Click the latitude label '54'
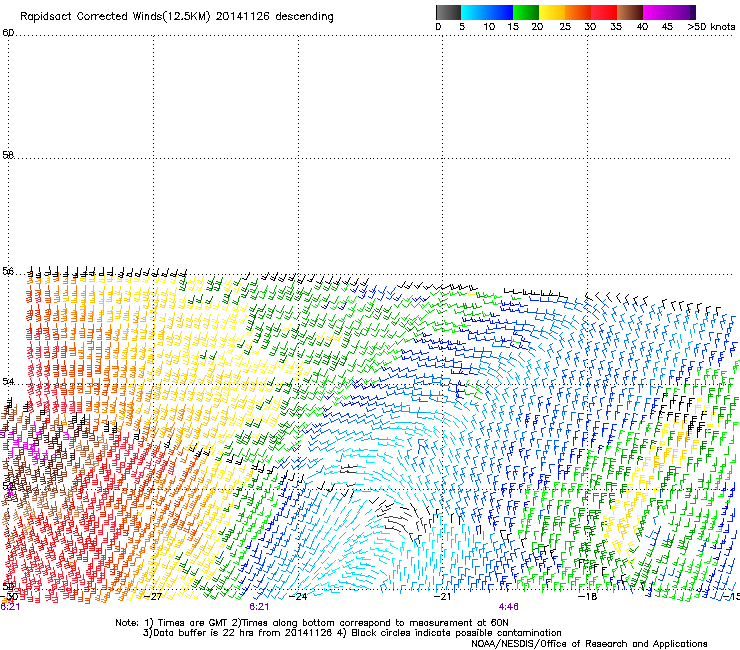This screenshot has width=740, height=650. [8, 381]
